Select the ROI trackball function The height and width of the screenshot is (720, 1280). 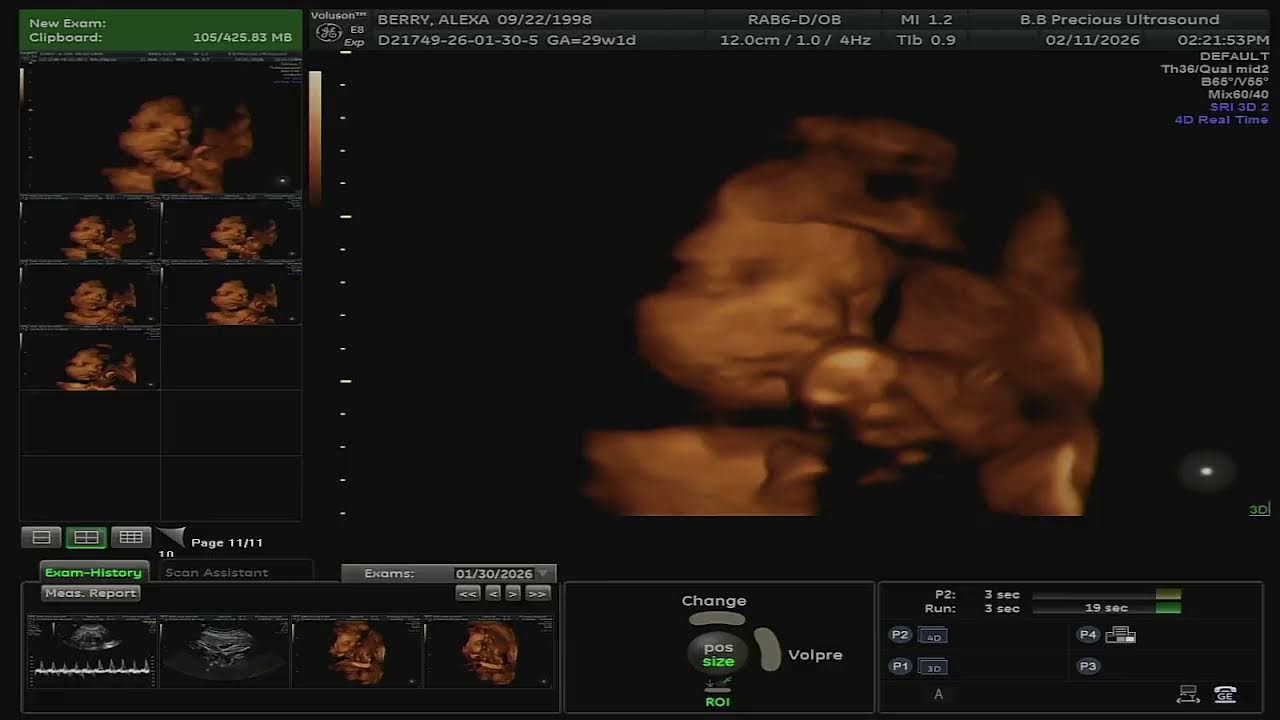(717, 701)
